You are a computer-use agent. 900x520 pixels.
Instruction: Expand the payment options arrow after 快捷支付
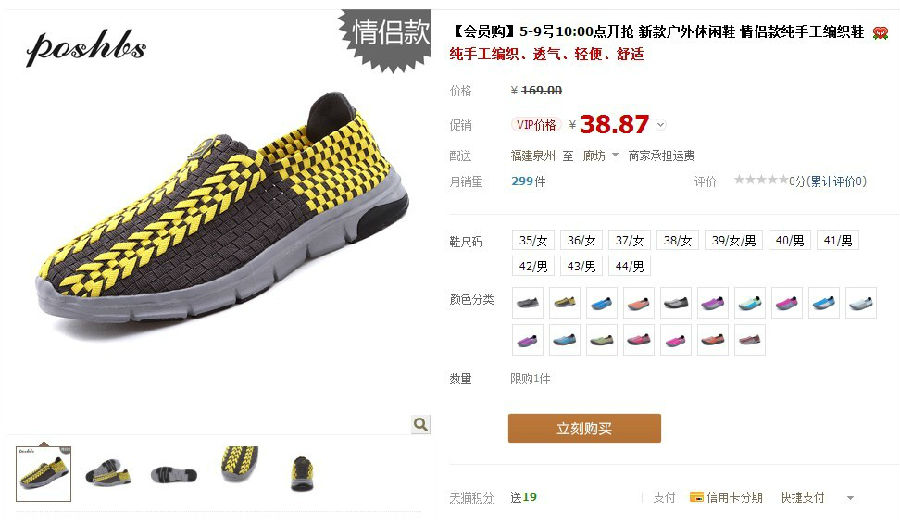pyautogui.click(x=851, y=498)
